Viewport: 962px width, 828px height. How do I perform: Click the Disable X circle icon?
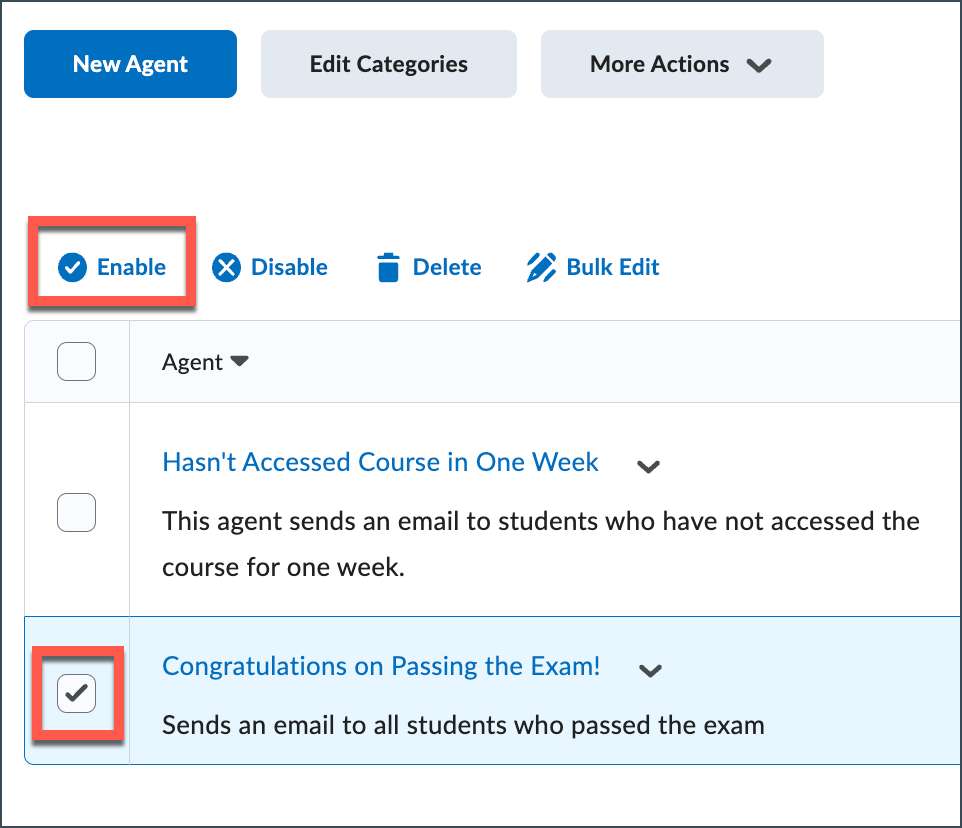(227, 268)
